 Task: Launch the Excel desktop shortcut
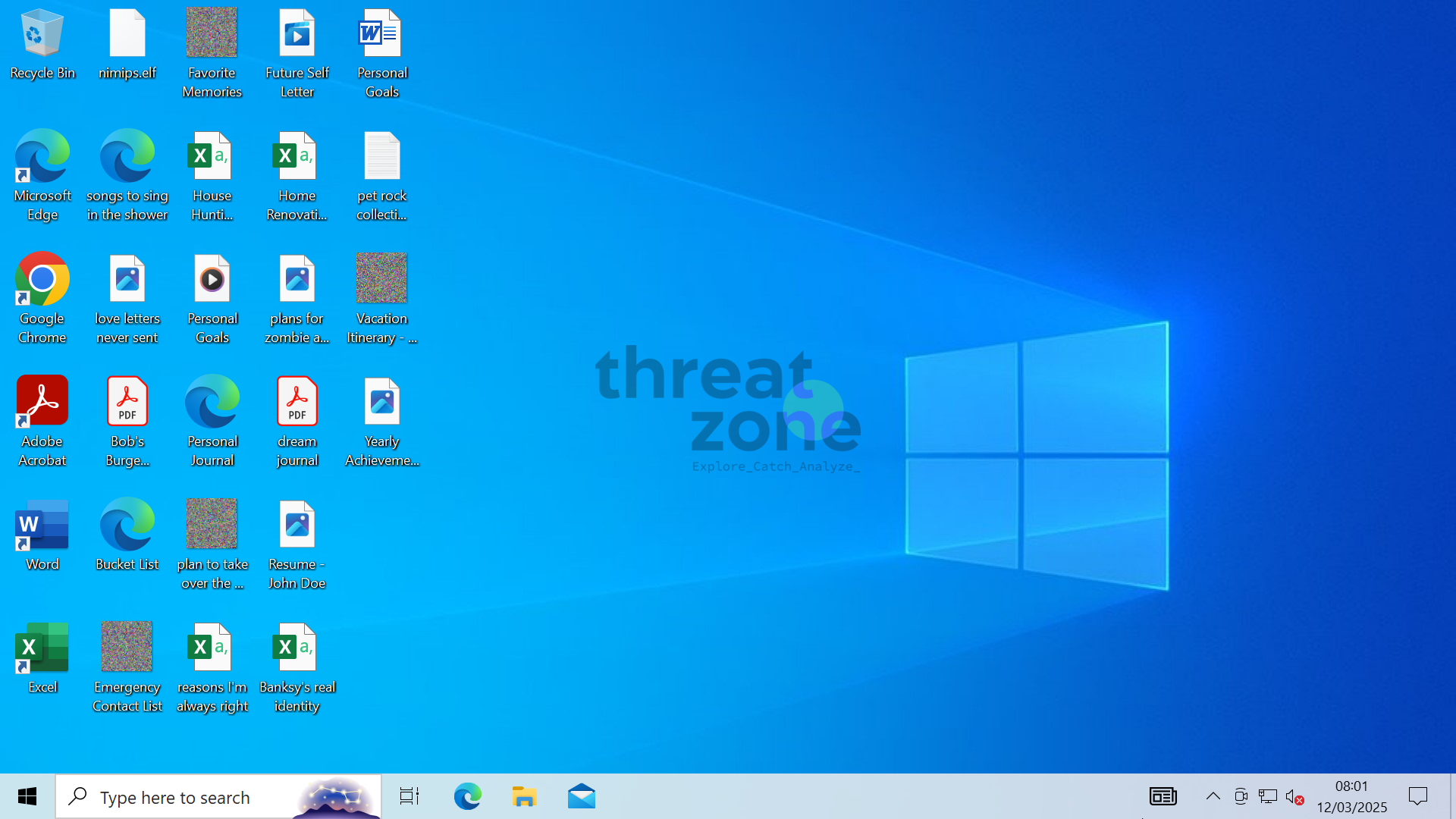pyautogui.click(x=42, y=659)
